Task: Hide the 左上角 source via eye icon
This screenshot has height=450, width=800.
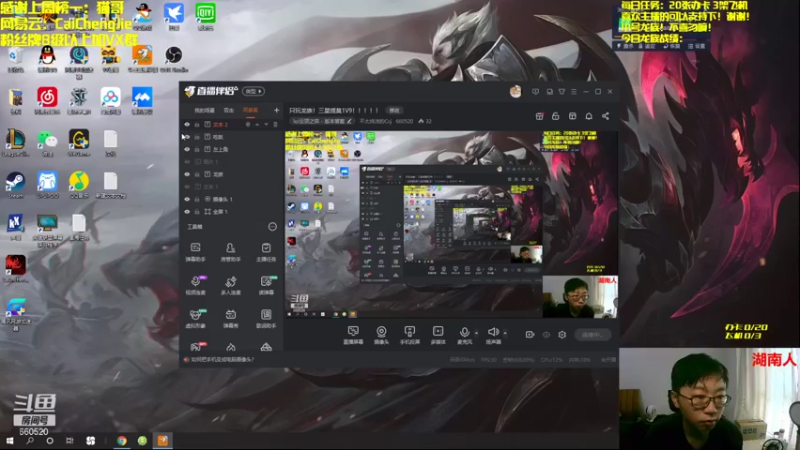Action: click(187, 149)
